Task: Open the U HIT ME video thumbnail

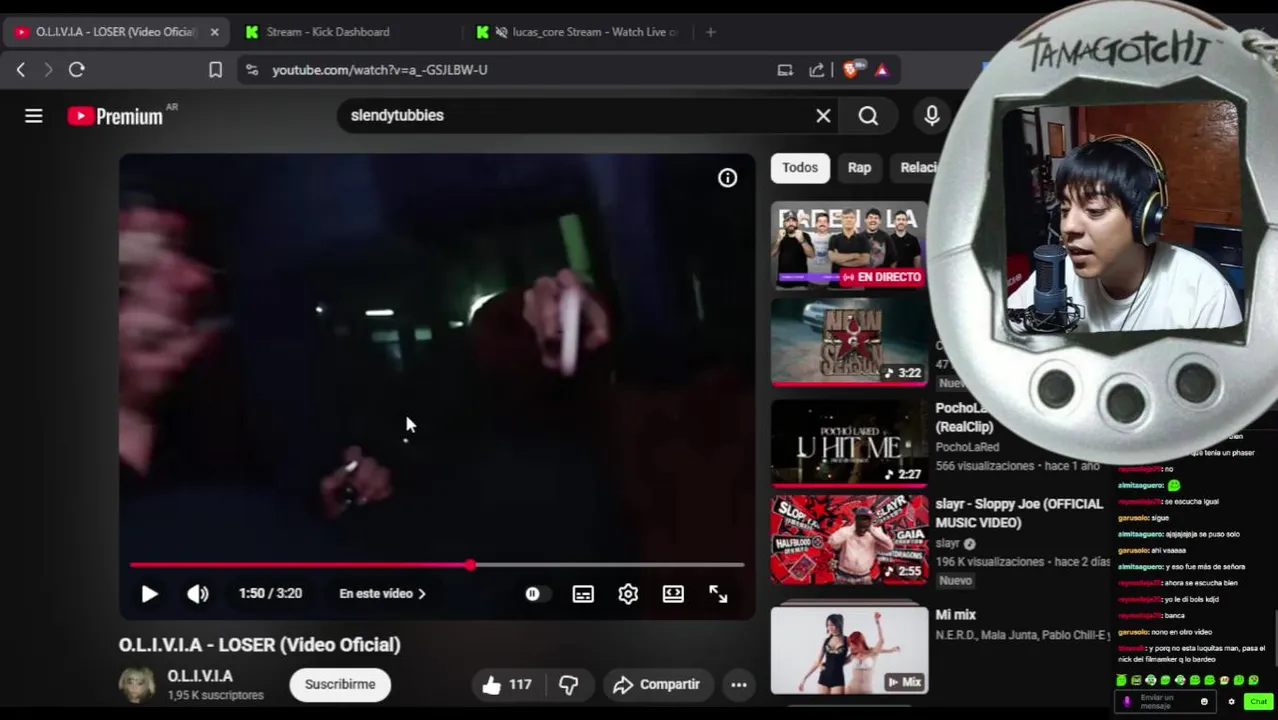Action: click(x=849, y=443)
